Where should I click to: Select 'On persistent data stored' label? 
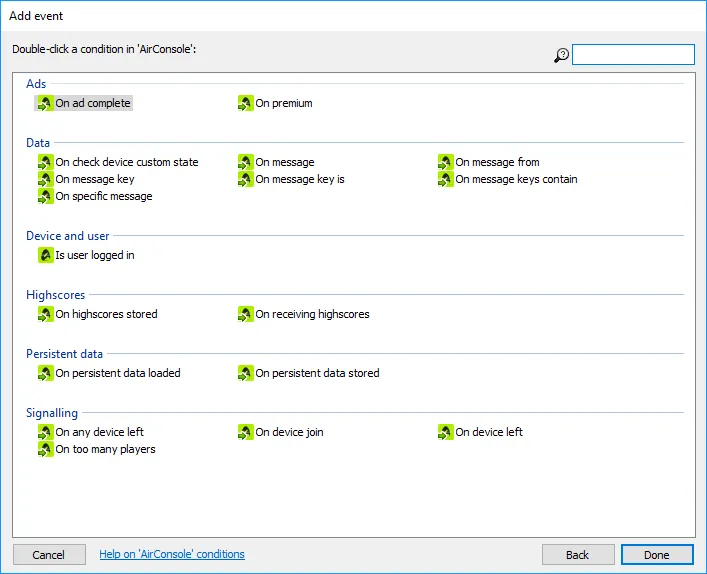317,373
